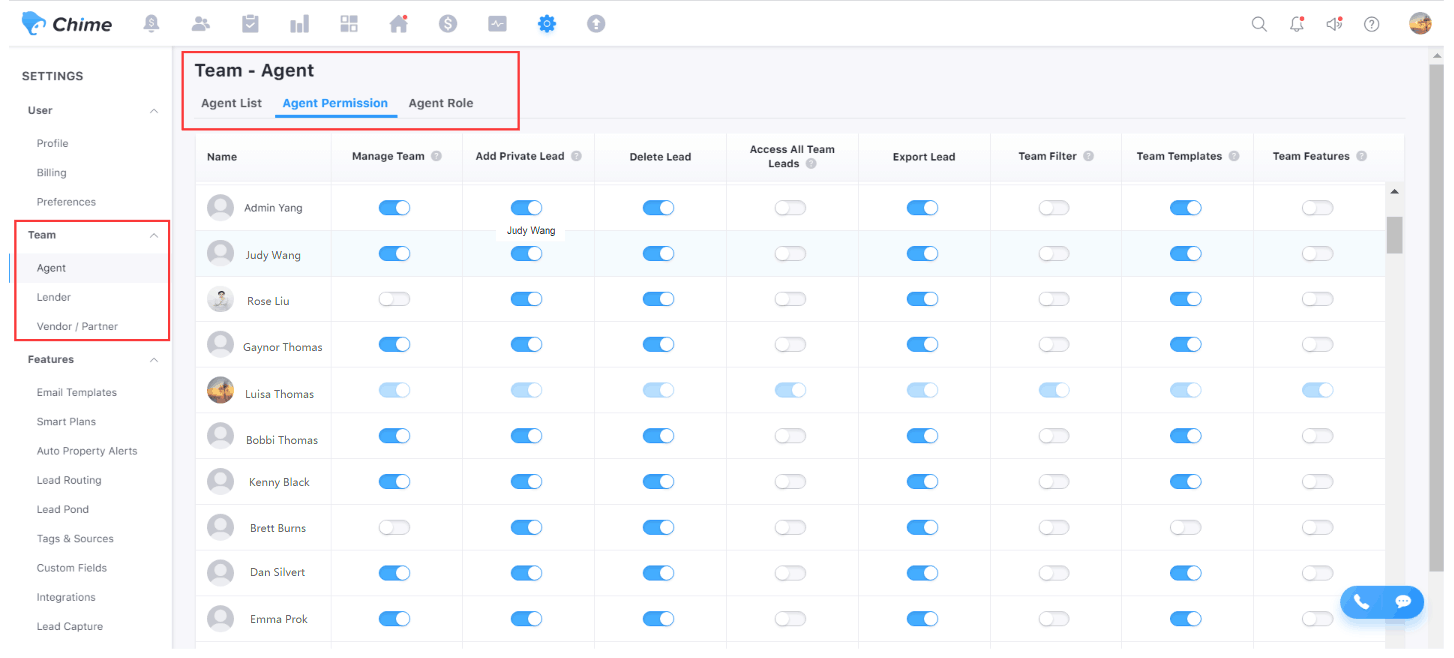Screen dimensions: 1454x658
Task: Open the search magnifier icon
Action: tap(1259, 24)
